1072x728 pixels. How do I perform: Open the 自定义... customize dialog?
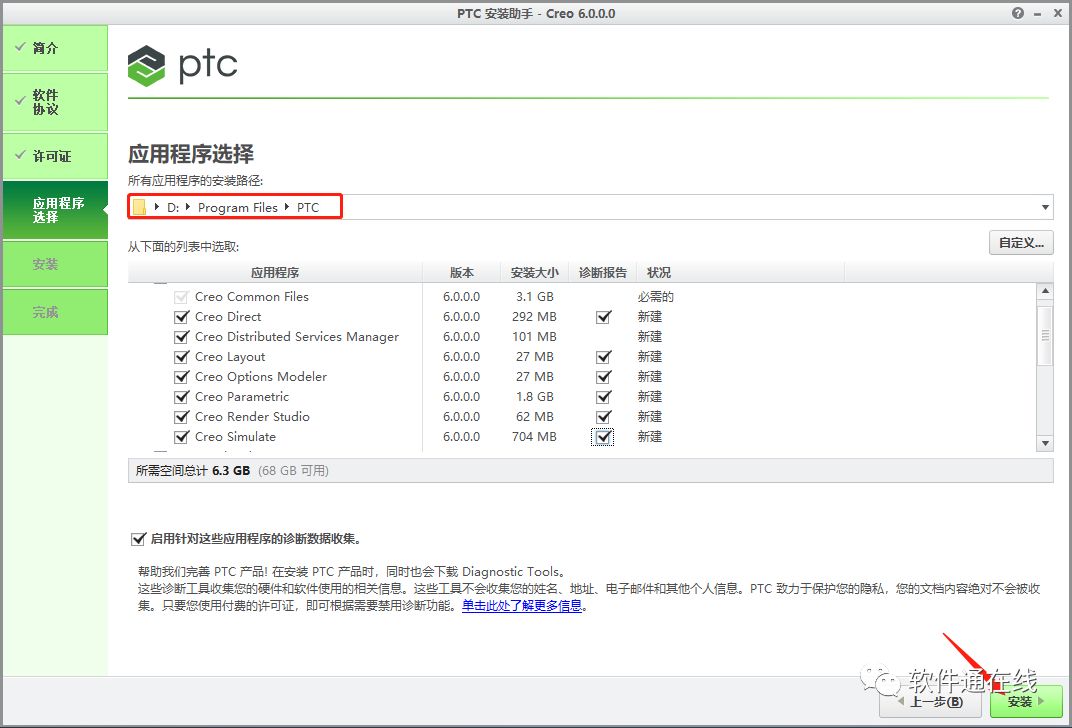pos(1021,243)
